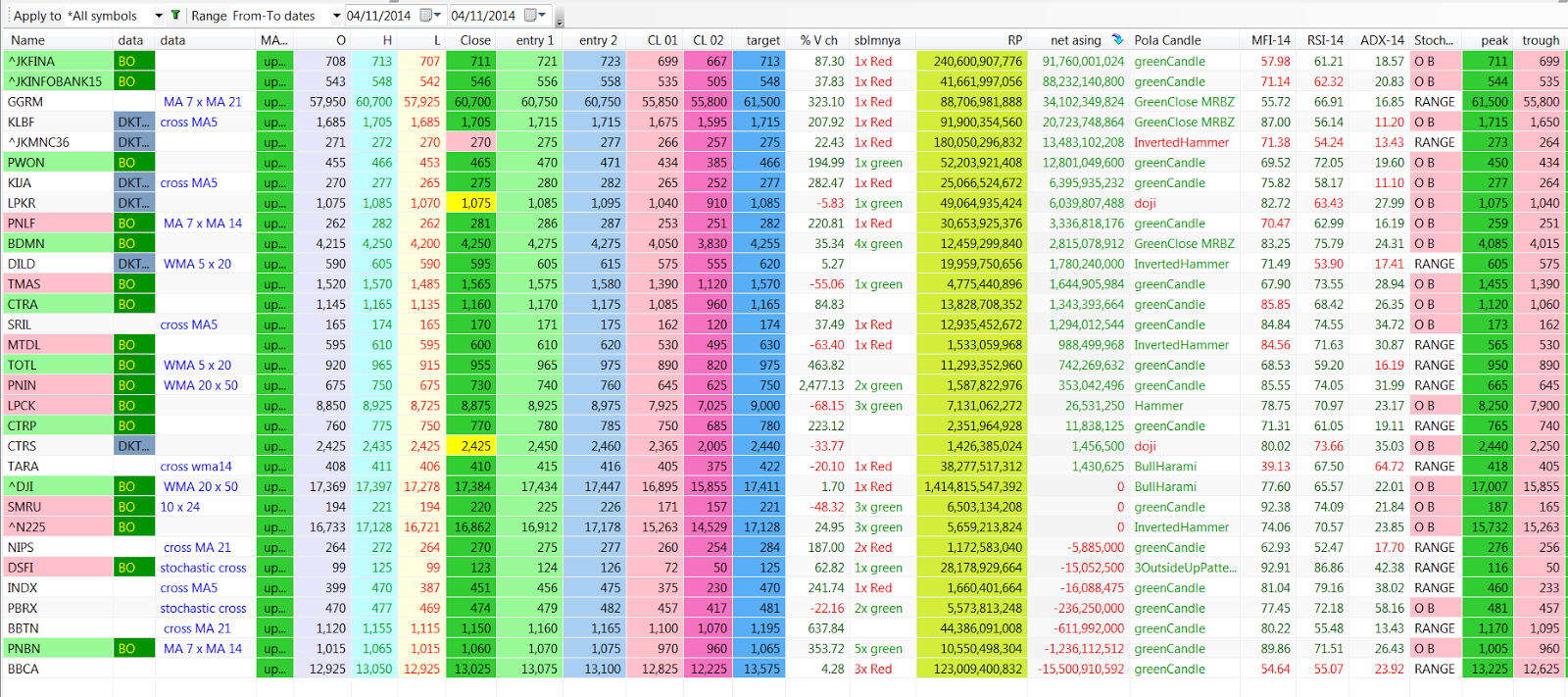The image size is (1568, 697).
Task: Select the BDMN symbol row
Action: (58, 243)
